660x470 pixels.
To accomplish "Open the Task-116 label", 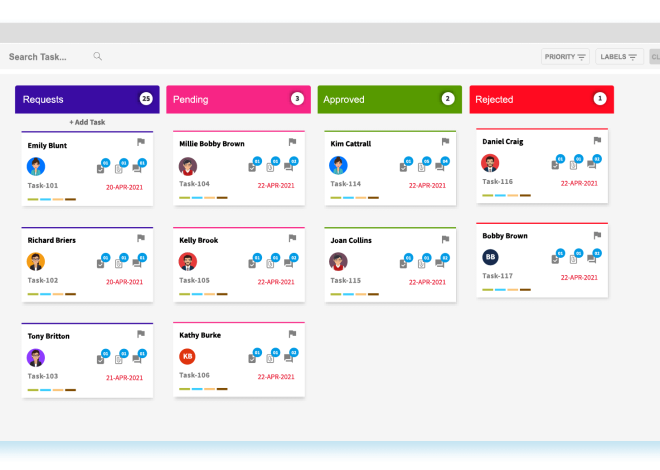I will point(498,182).
